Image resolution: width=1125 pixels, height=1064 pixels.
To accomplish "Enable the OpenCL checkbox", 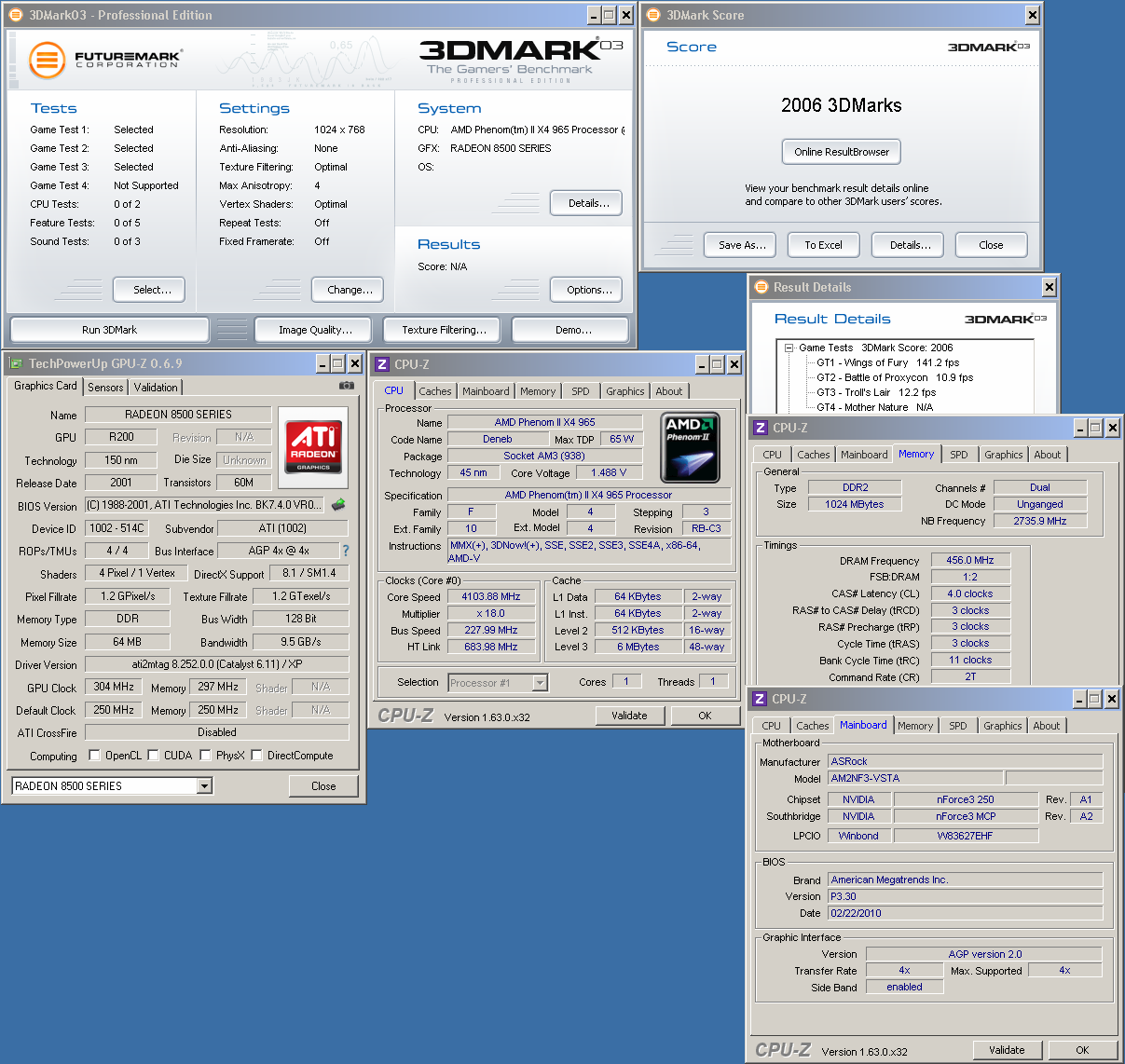I will tap(94, 756).
